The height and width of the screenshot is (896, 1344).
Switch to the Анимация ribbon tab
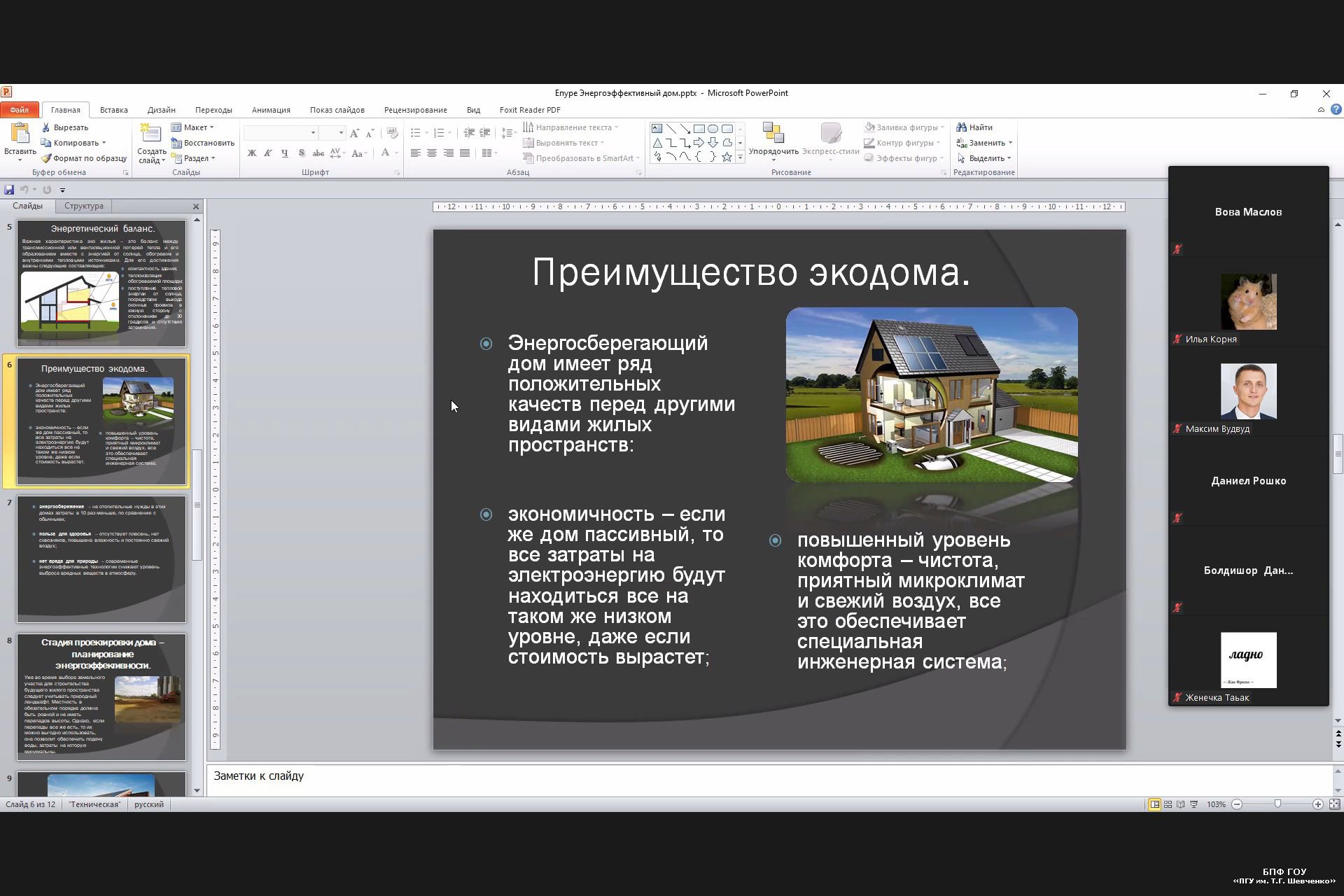(x=271, y=110)
